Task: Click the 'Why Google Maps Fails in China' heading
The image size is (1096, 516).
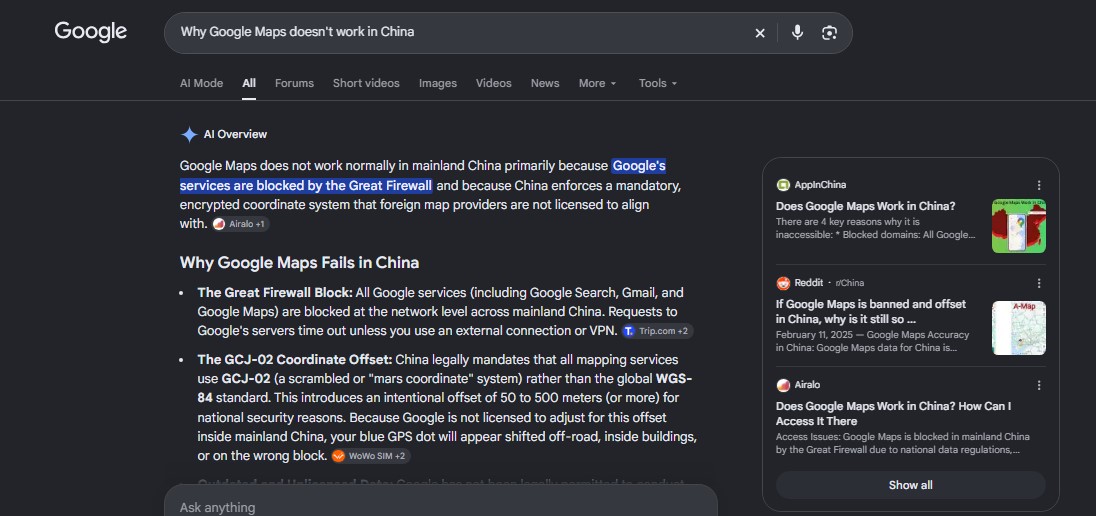Action: tap(299, 263)
